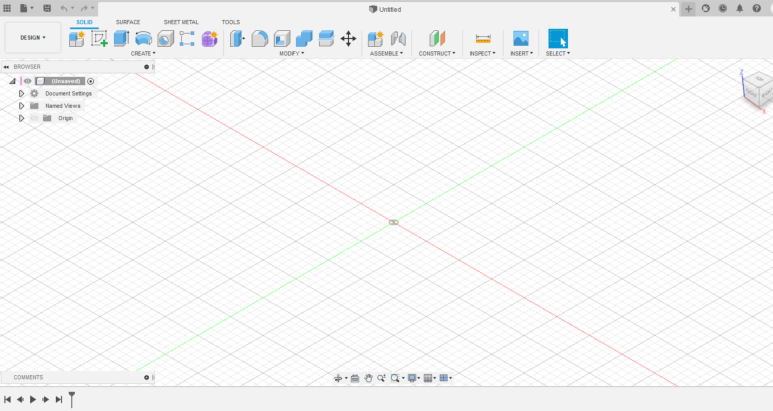Select the Untitled document tab
Screen dimensions: 773x411
[x=385, y=9]
